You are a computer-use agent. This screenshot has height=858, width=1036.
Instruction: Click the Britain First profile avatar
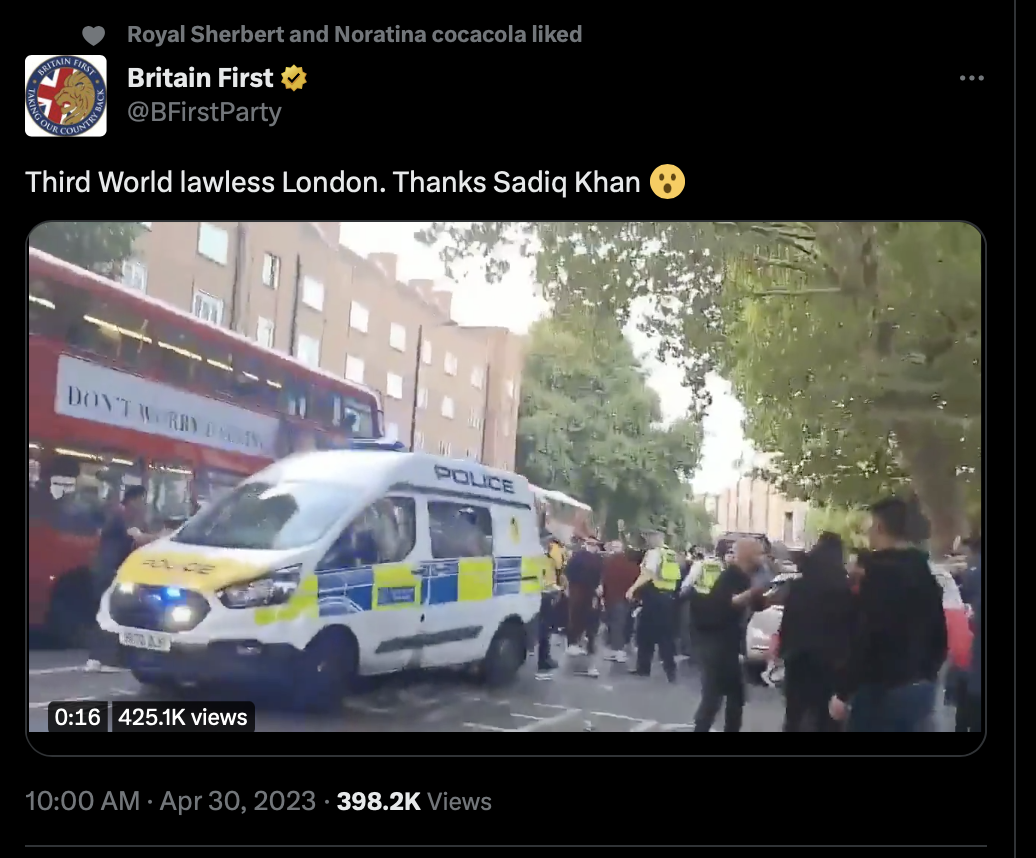click(x=65, y=96)
